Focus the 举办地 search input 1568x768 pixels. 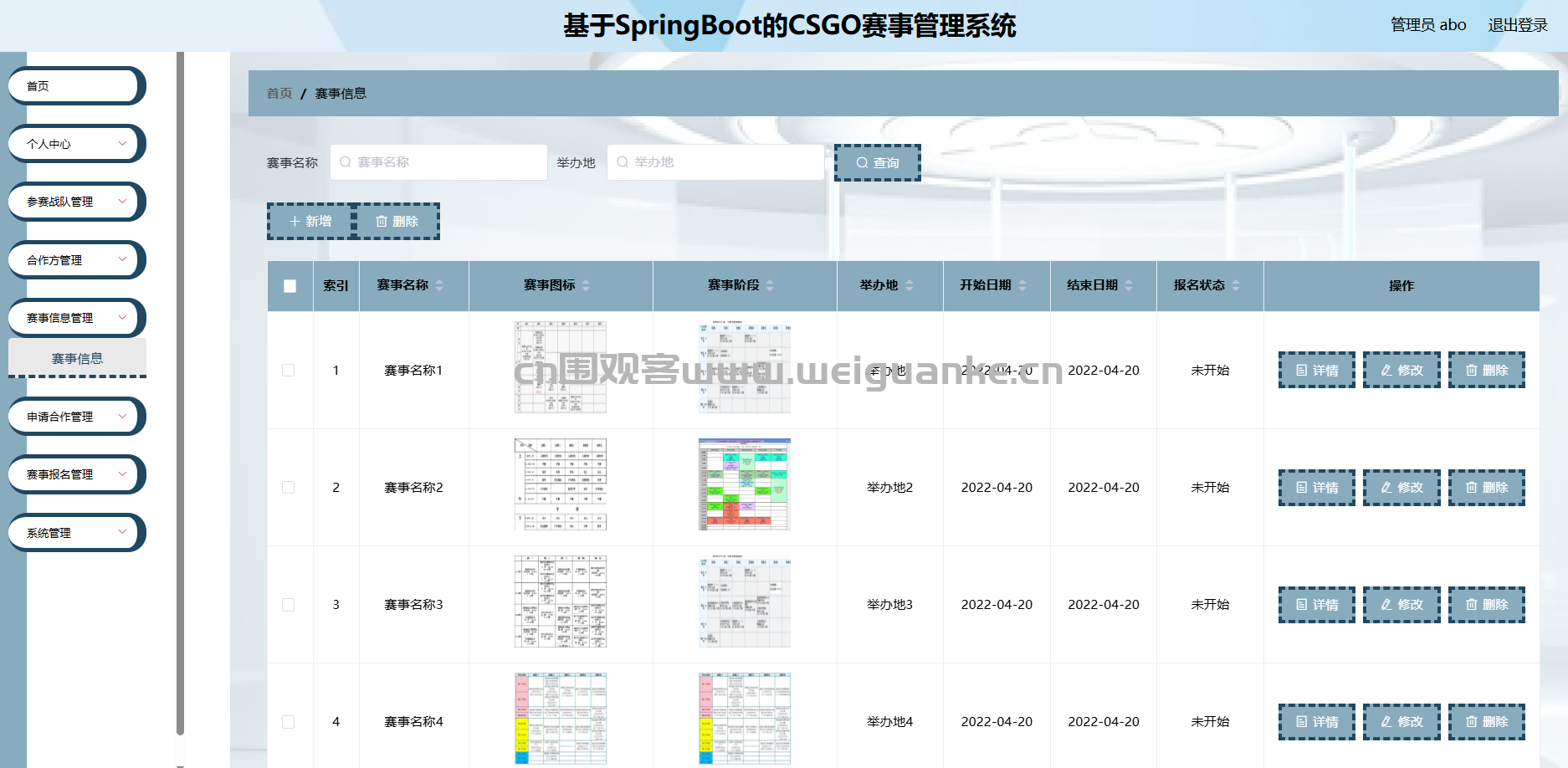point(715,162)
